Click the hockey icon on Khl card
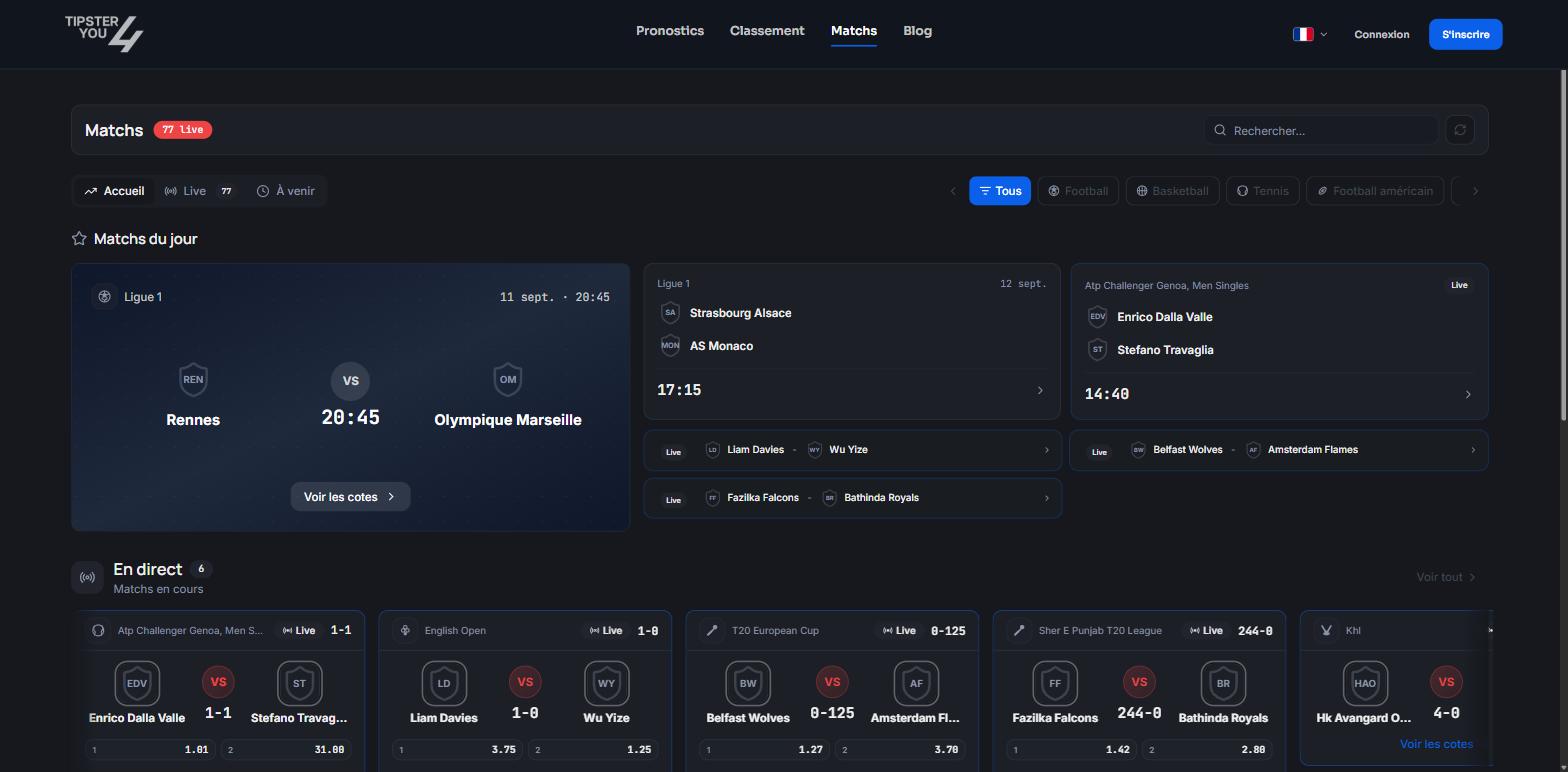 [1326, 630]
